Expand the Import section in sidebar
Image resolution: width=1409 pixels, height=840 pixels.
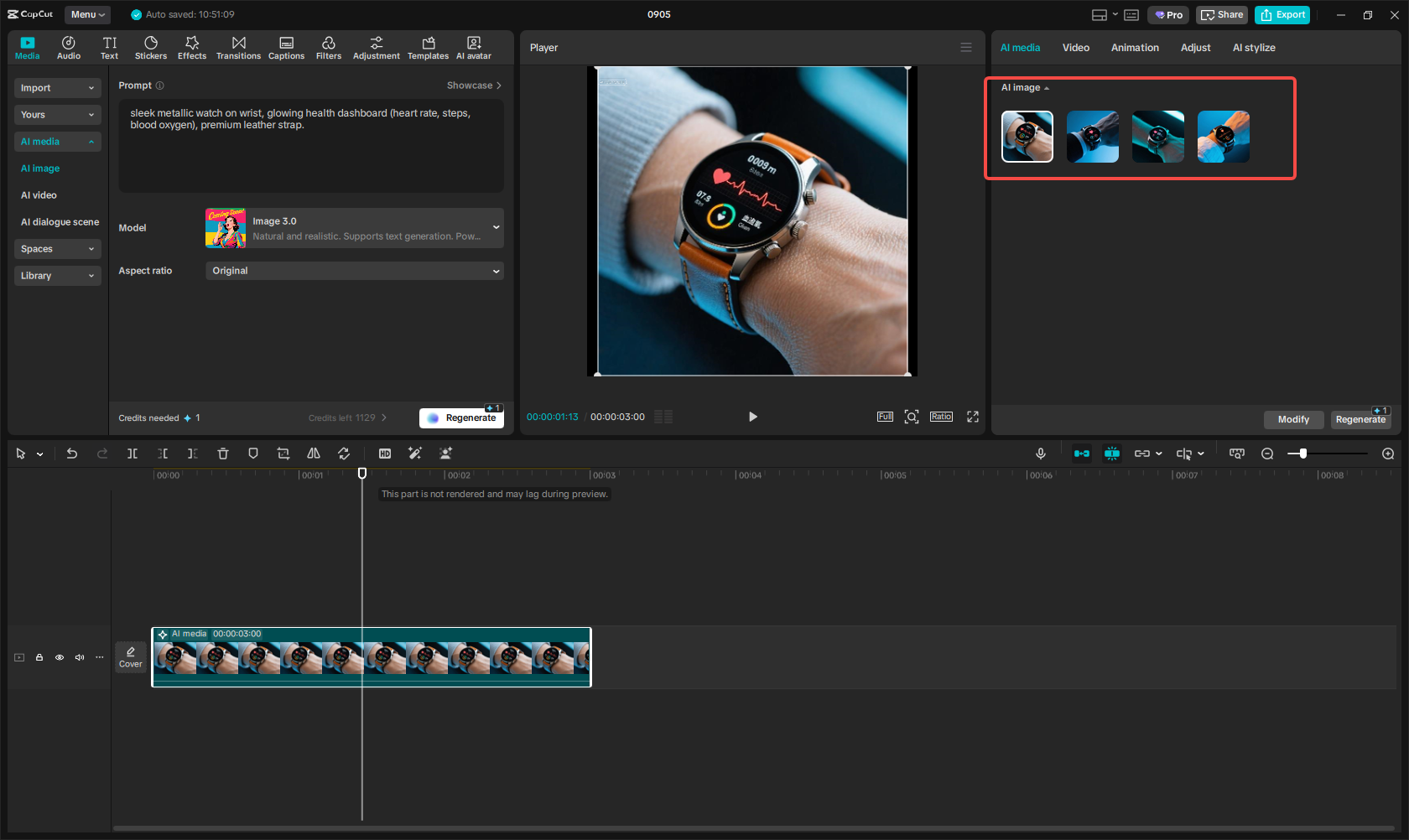click(x=57, y=88)
